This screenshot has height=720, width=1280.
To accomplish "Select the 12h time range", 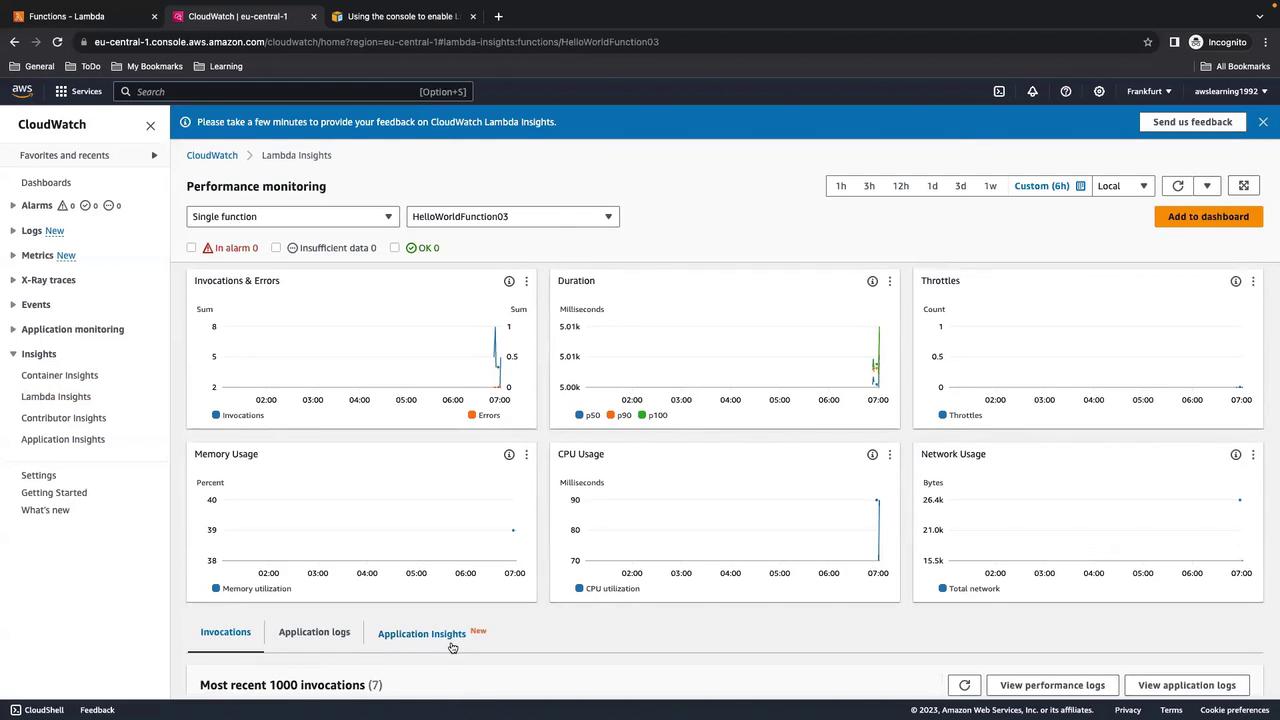I will (901, 186).
